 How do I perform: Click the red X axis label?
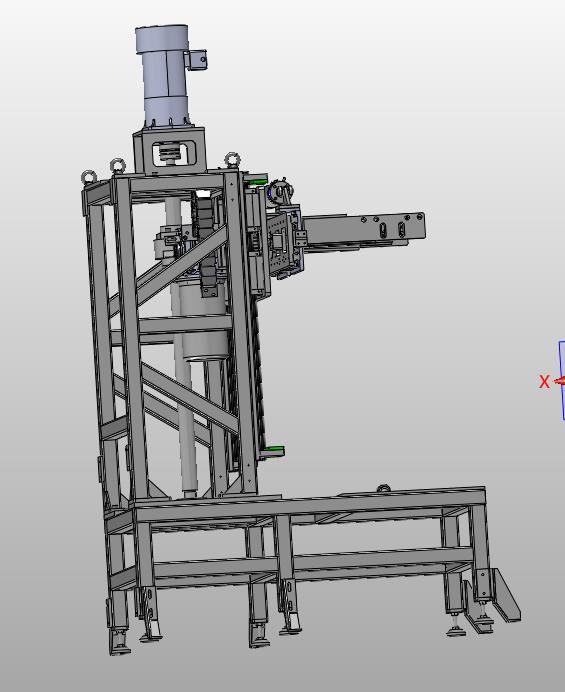[x=544, y=381]
